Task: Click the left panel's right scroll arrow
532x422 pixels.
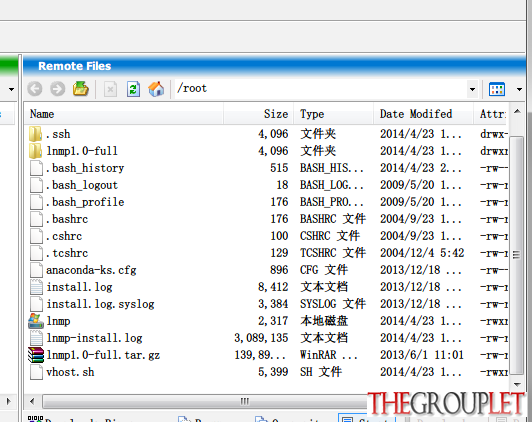Action: tap(9, 402)
